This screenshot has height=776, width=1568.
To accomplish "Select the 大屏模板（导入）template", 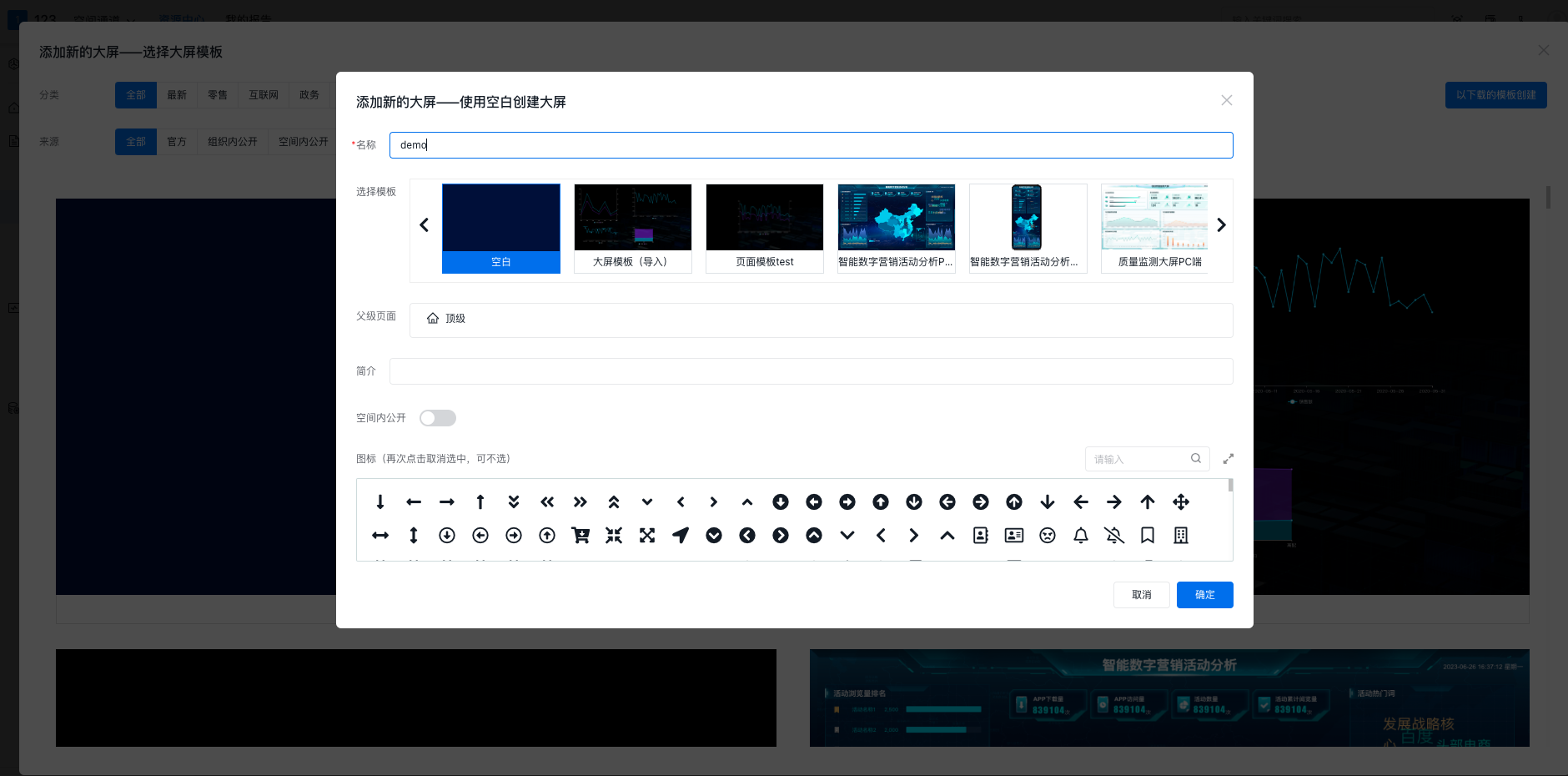I will point(633,229).
